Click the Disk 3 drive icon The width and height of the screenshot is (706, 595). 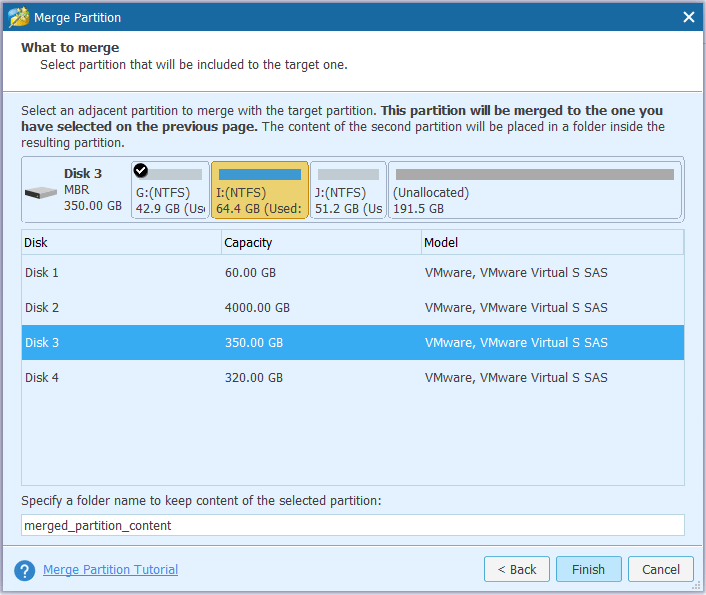pos(41,191)
